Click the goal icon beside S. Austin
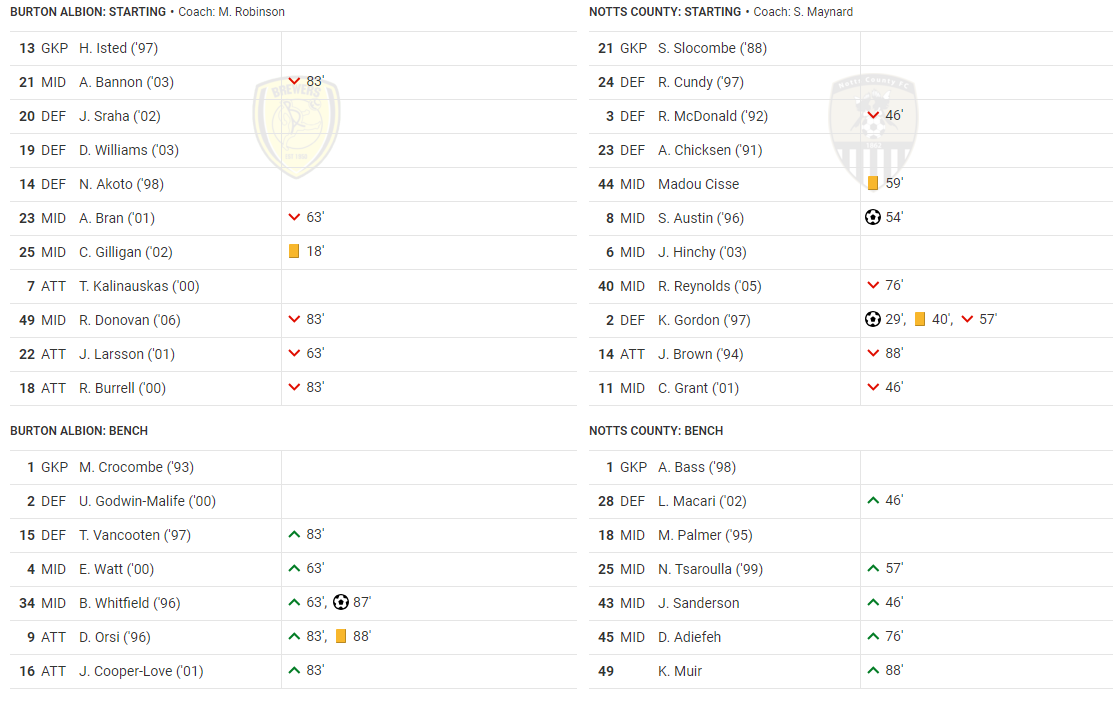 coord(873,217)
